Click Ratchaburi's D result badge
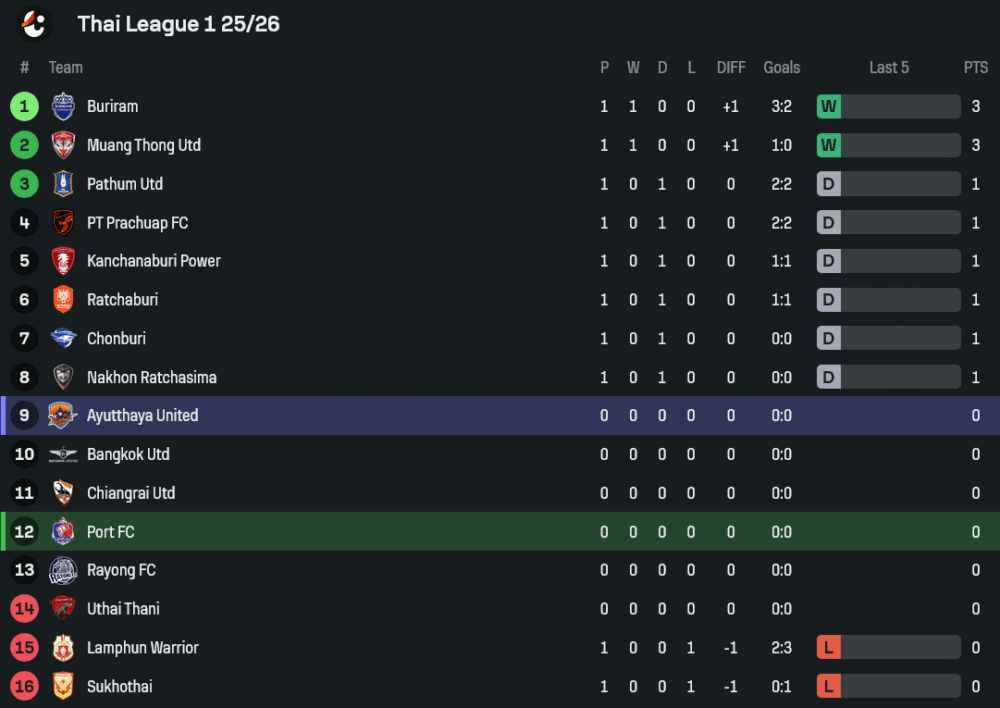1000x708 pixels. point(829,300)
